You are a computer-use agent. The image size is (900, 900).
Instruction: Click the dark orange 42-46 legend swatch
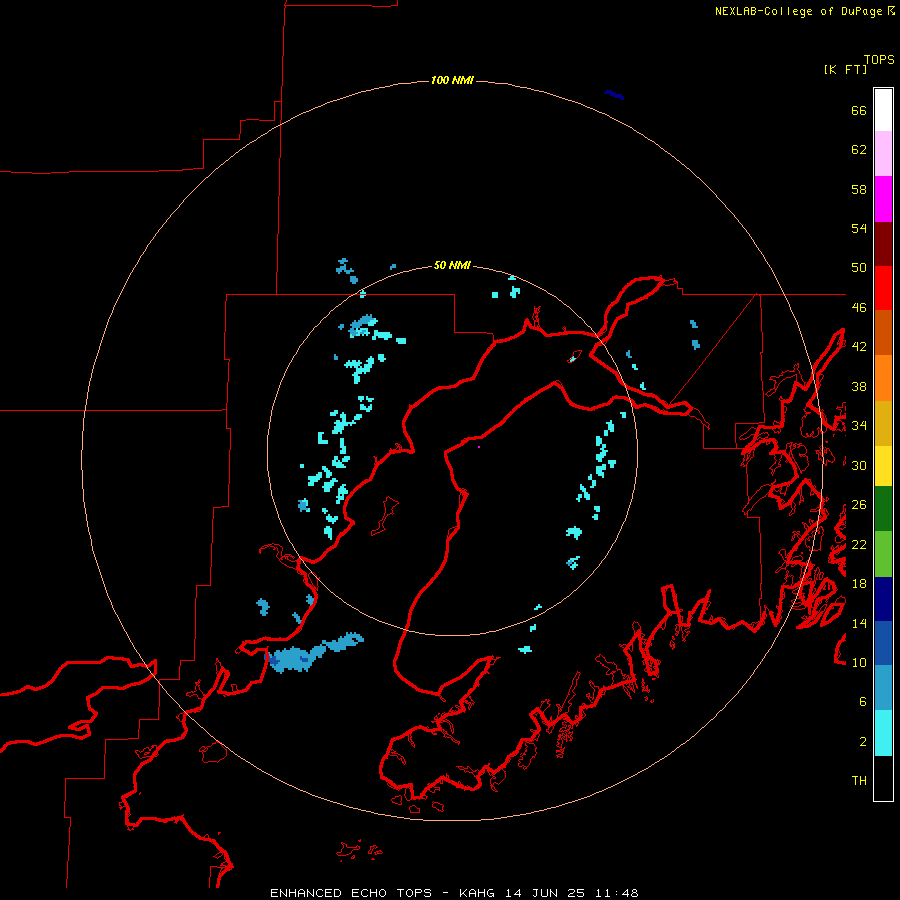point(883,333)
